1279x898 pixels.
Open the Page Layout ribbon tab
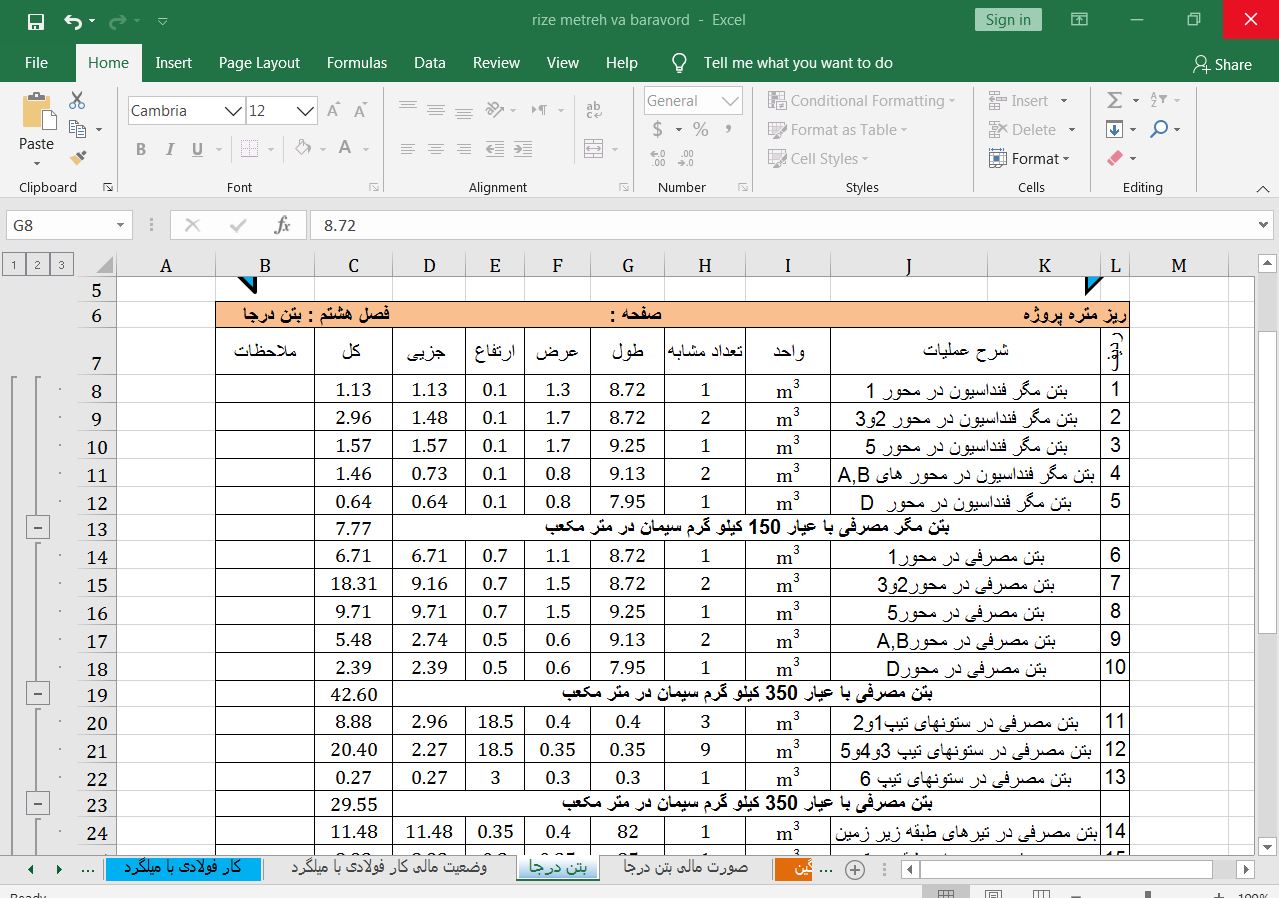coord(259,62)
